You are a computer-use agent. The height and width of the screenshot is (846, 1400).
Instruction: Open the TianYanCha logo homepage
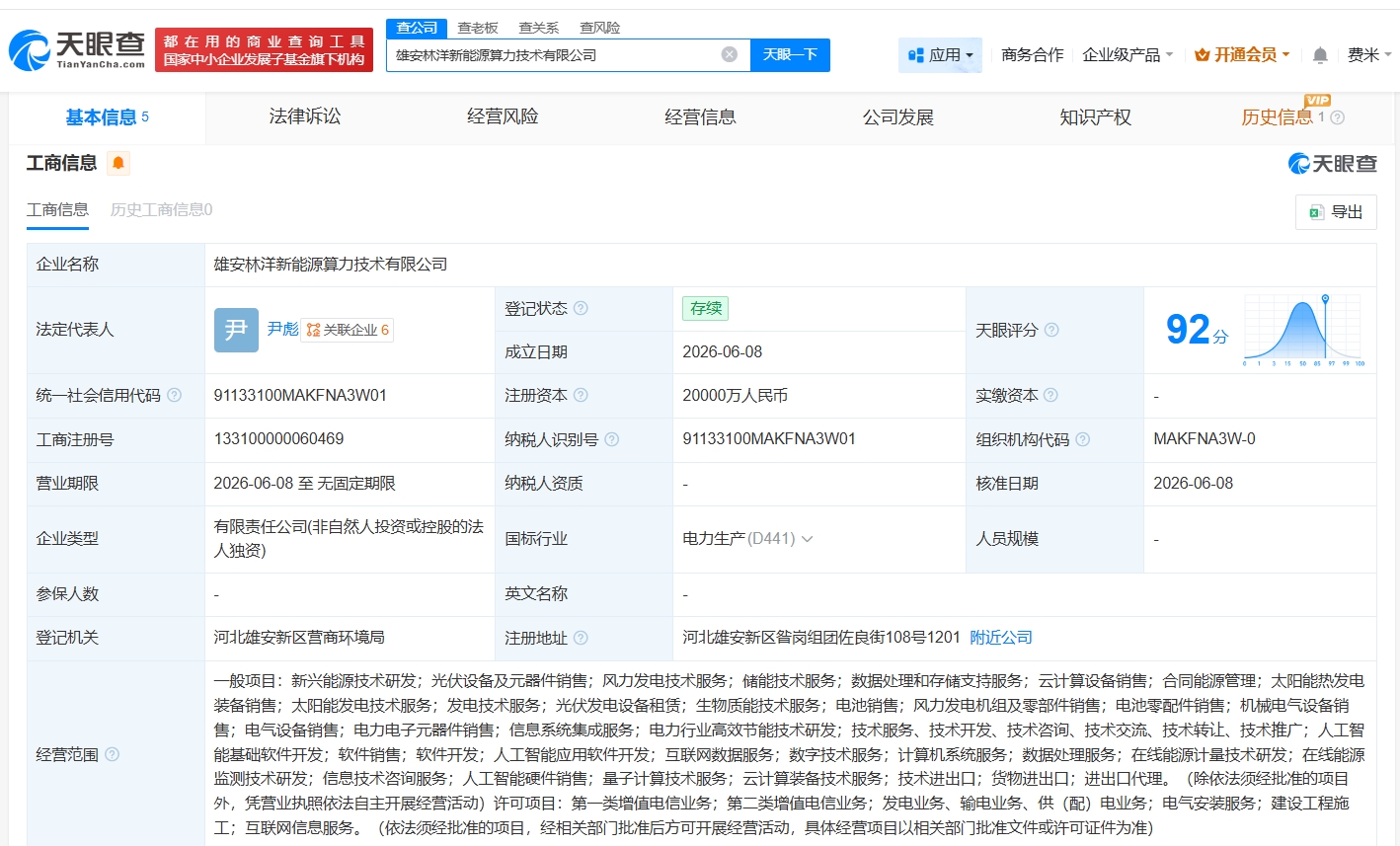[77, 49]
